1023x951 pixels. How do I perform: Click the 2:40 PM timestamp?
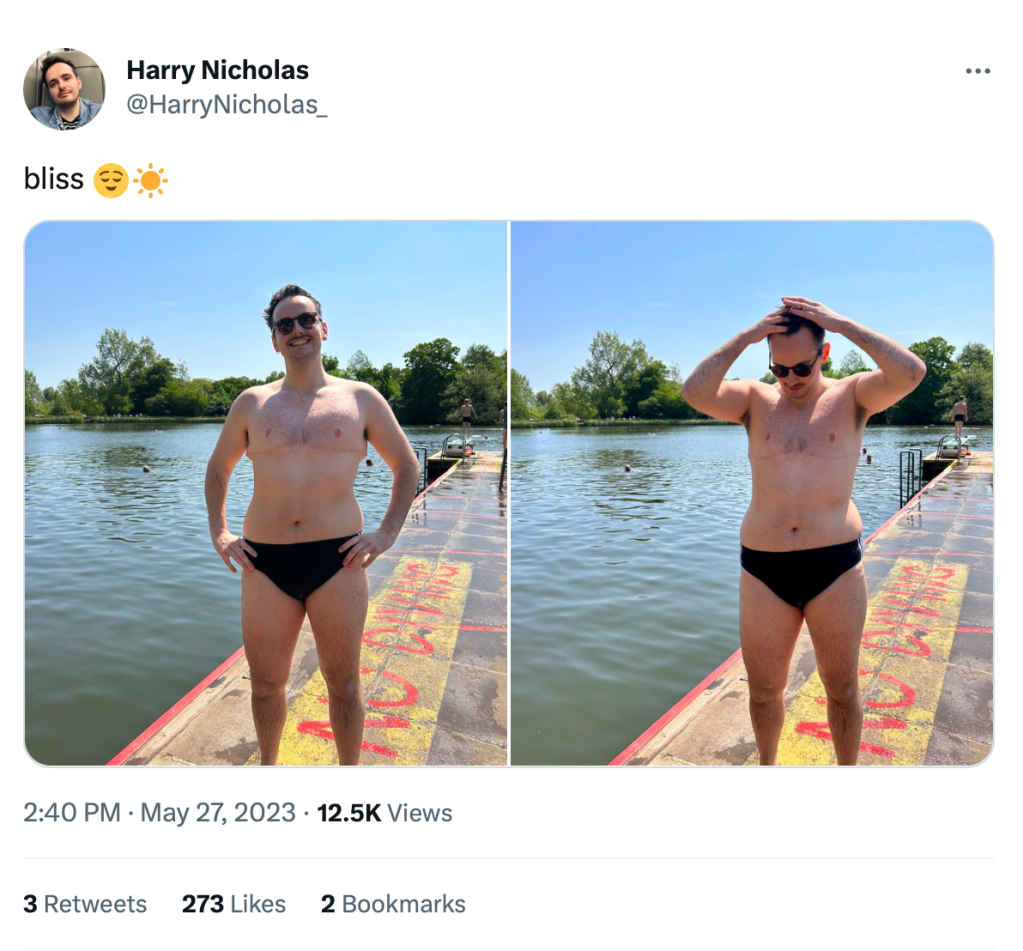(x=71, y=813)
